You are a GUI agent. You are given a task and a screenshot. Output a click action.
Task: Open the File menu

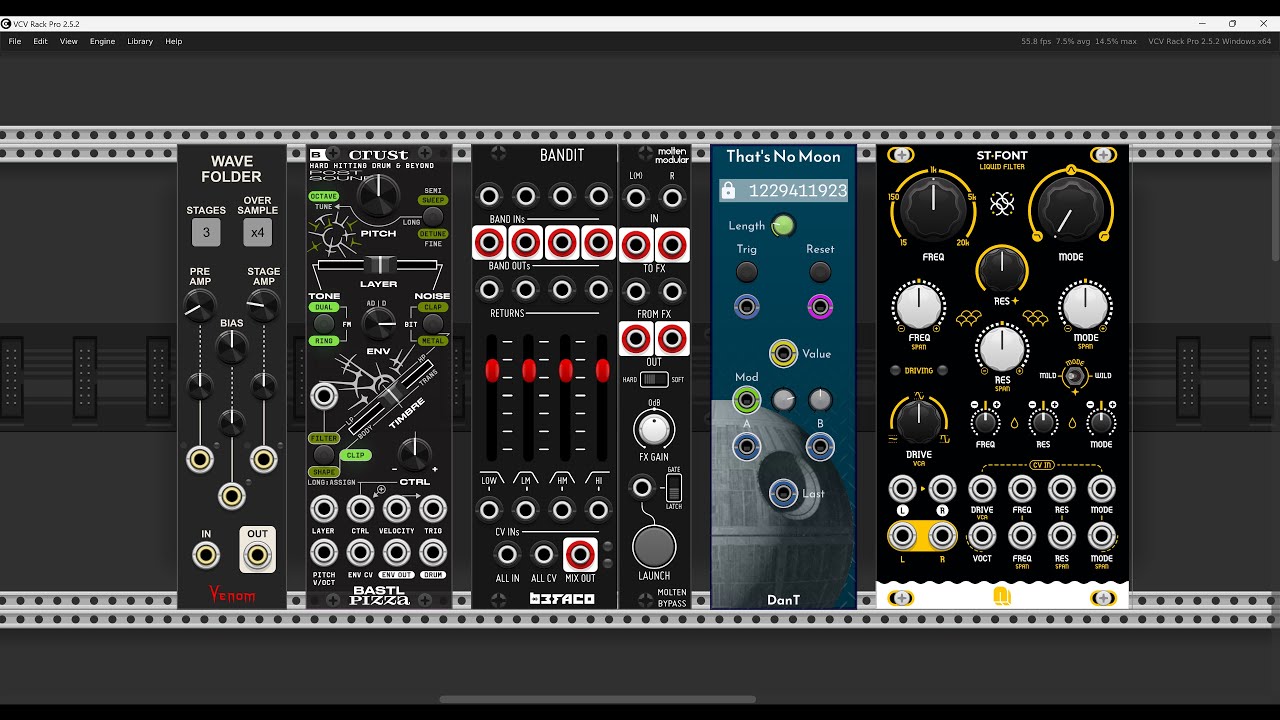[15, 41]
